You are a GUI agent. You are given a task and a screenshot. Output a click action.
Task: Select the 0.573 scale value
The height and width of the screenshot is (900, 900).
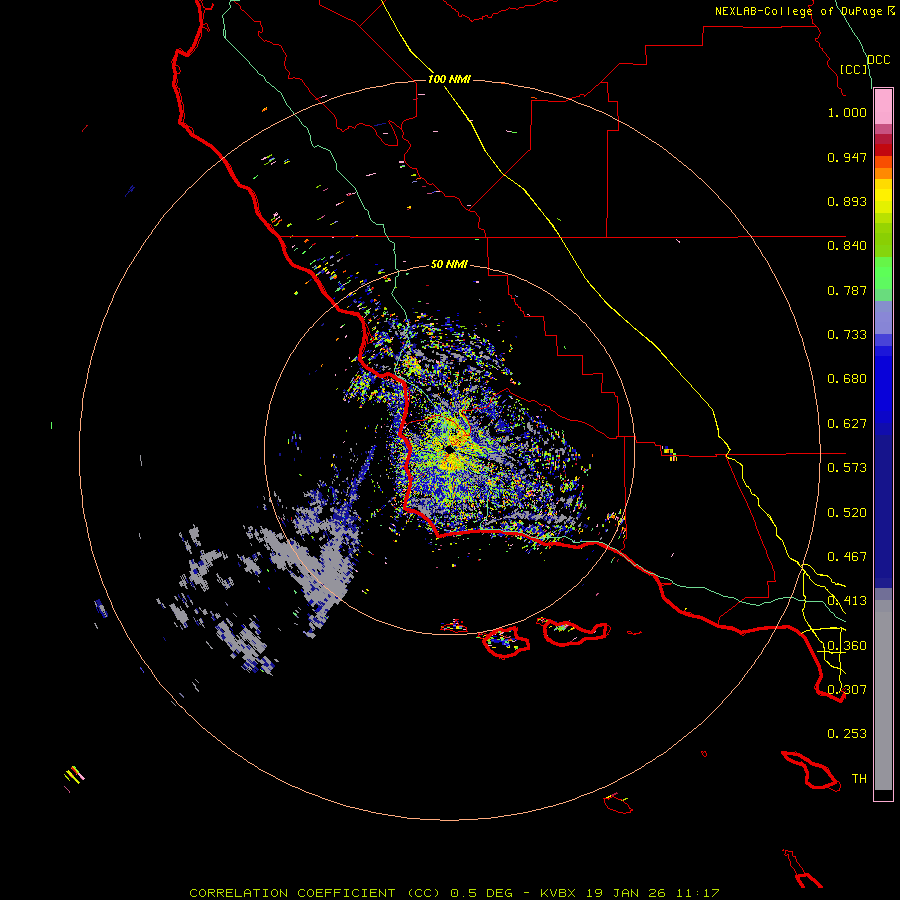click(x=847, y=468)
